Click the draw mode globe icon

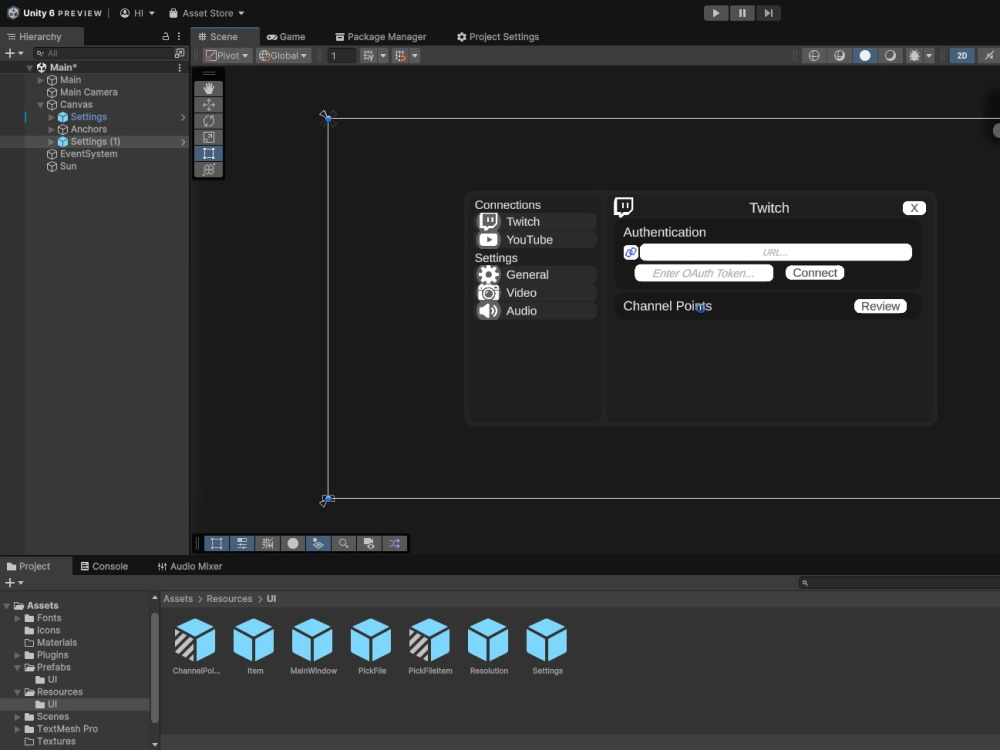pos(814,56)
